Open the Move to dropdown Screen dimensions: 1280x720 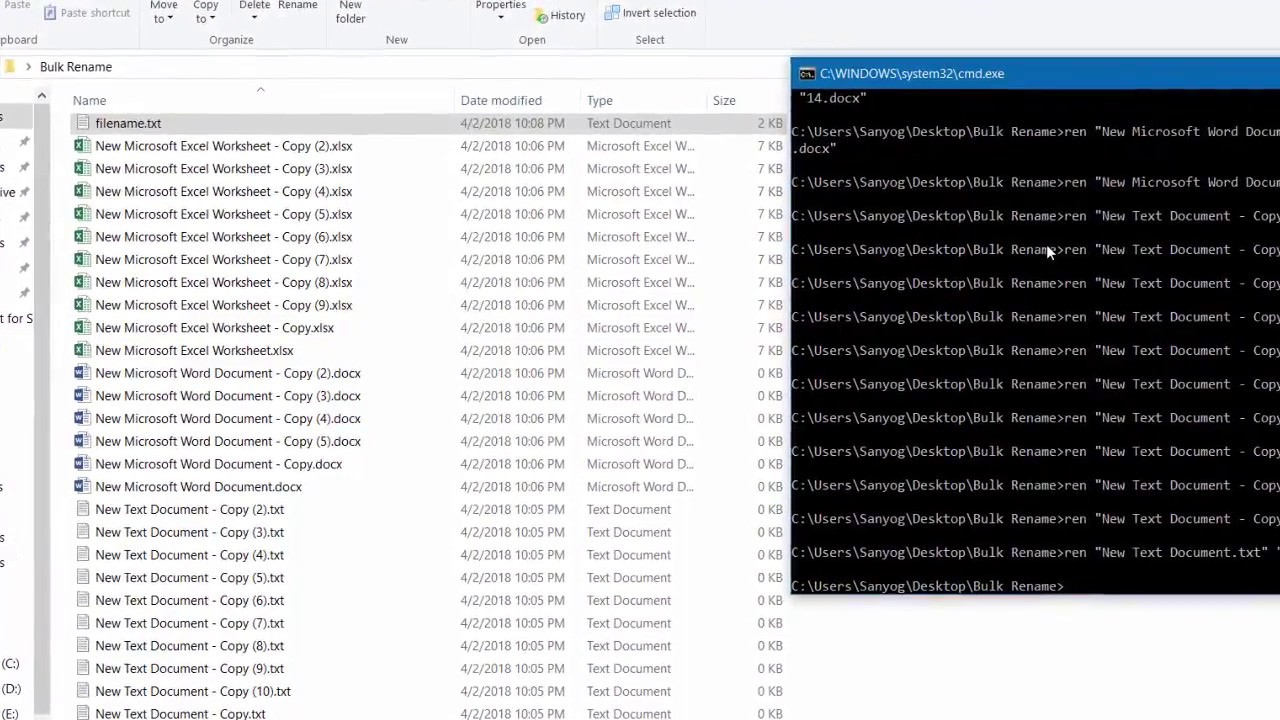163,12
